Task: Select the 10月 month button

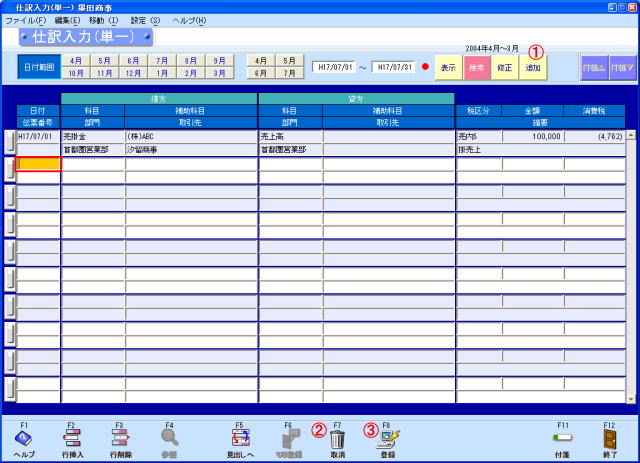Action: pos(76,73)
